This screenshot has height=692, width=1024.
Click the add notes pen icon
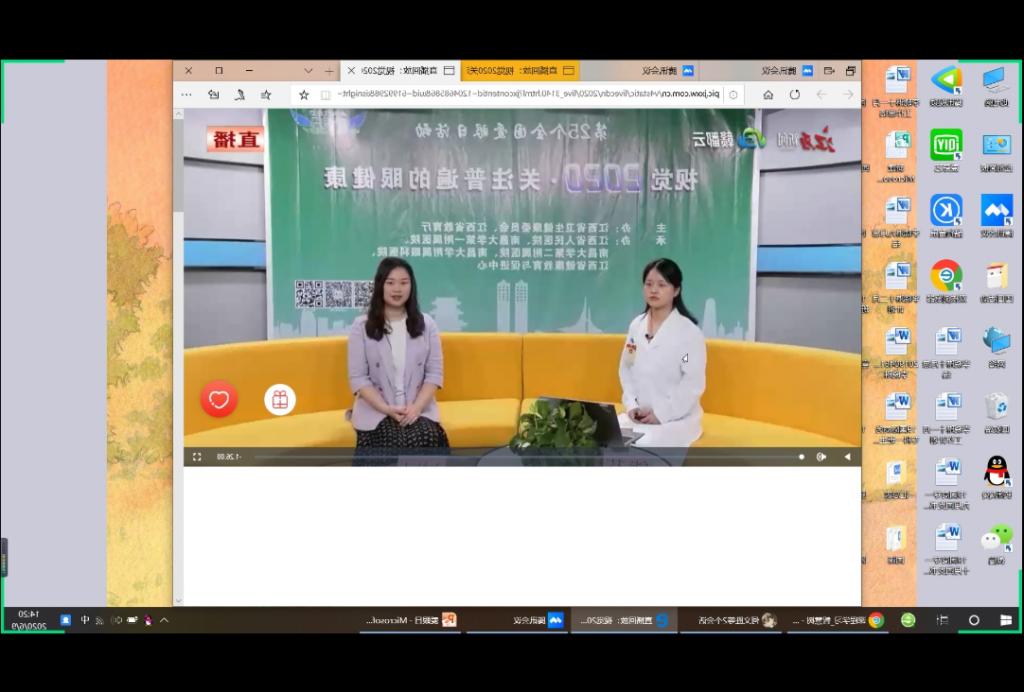239,94
